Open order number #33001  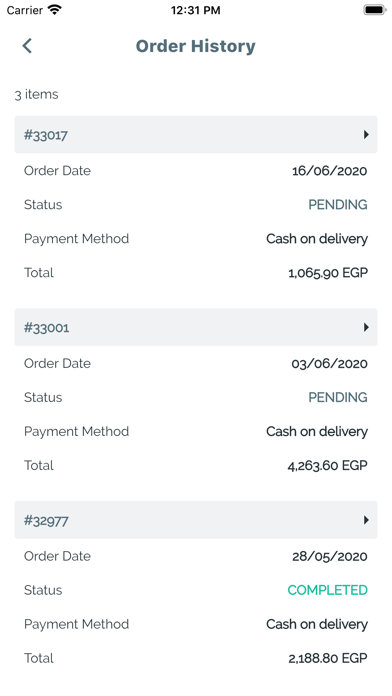(46, 328)
